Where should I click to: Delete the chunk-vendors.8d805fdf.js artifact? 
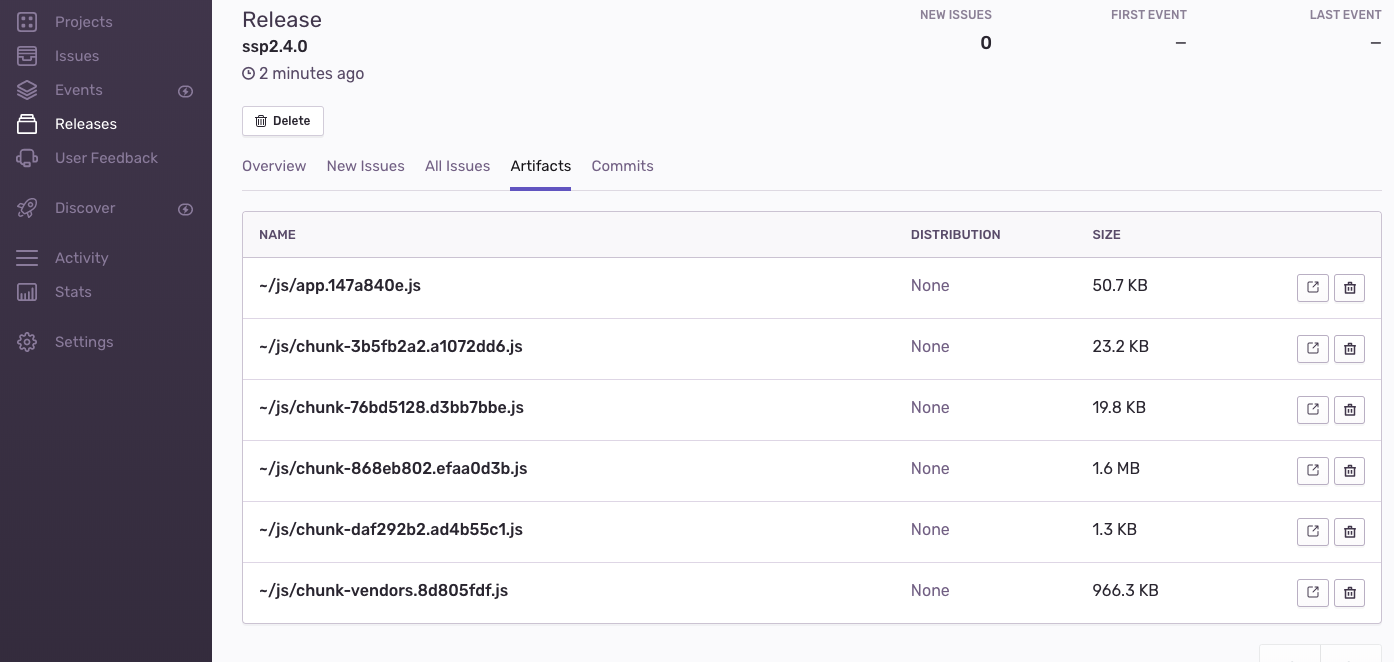pyautogui.click(x=1349, y=593)
